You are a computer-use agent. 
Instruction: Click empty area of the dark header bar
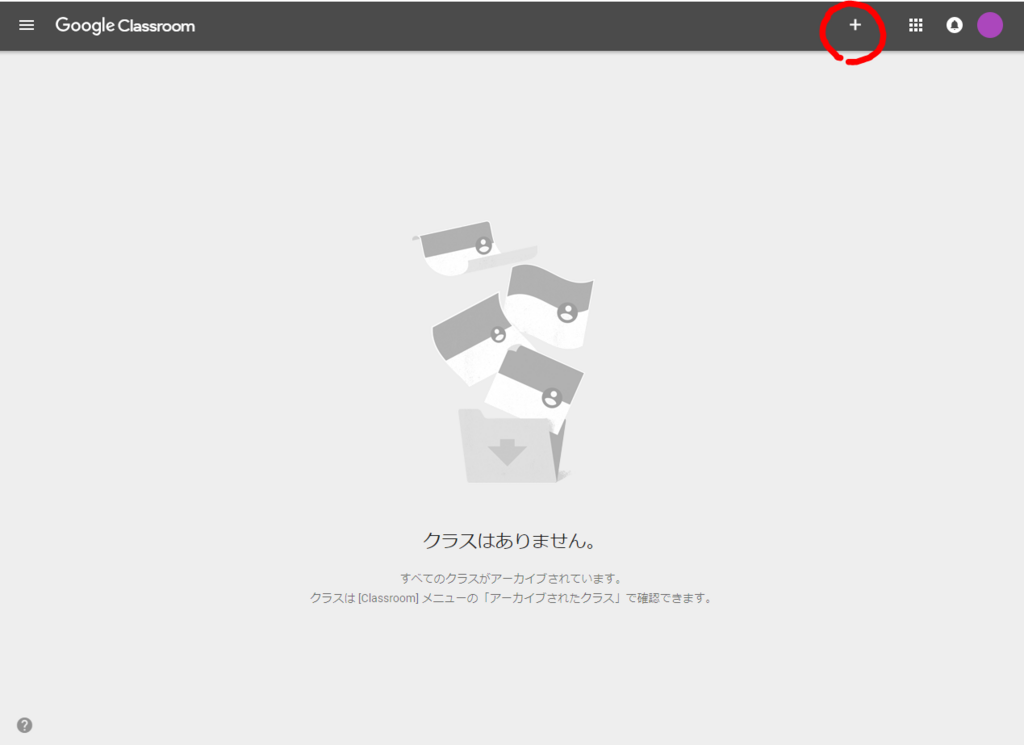(496, 25)
